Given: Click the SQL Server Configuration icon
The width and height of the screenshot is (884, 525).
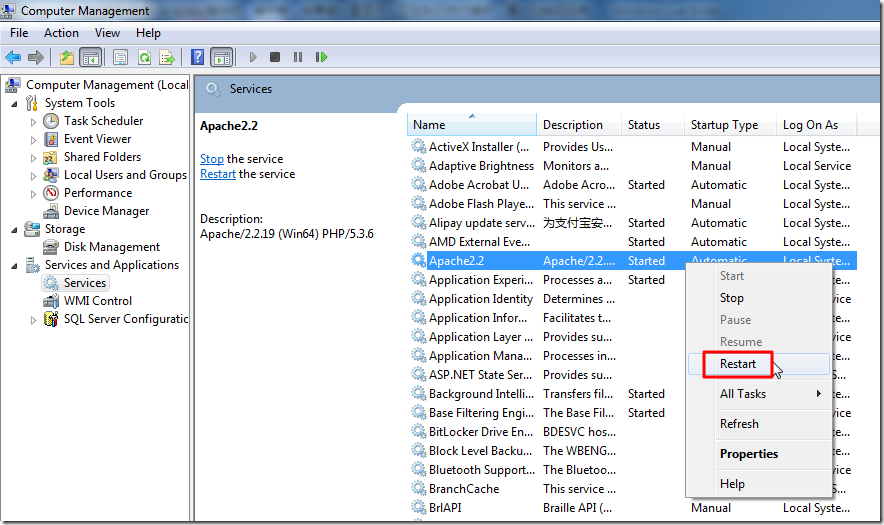Looking at the screenshot, I should tap(51, 319).
